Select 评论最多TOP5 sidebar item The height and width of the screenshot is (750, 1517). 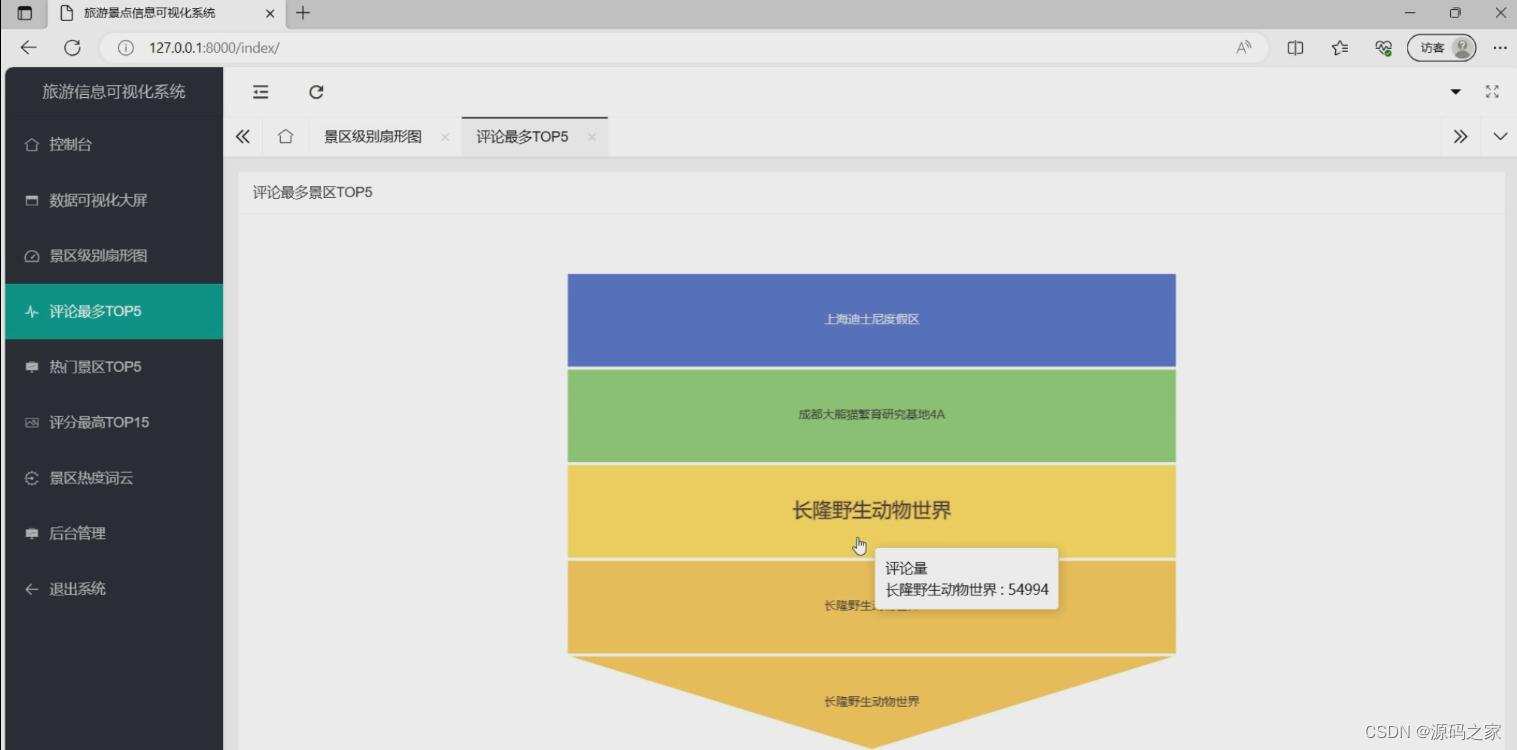[x=114, y=311]
